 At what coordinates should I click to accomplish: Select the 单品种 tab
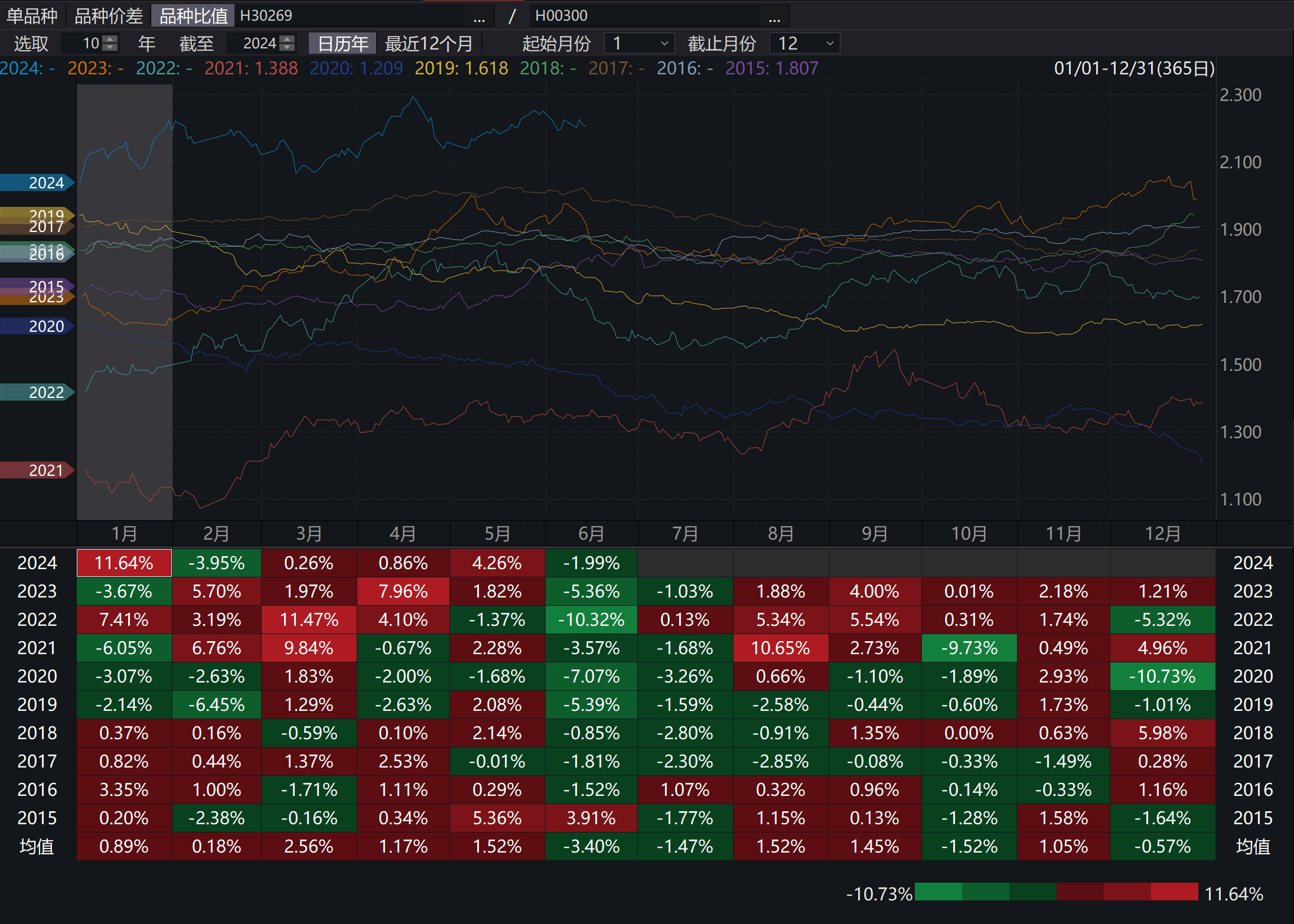point(32,16)
